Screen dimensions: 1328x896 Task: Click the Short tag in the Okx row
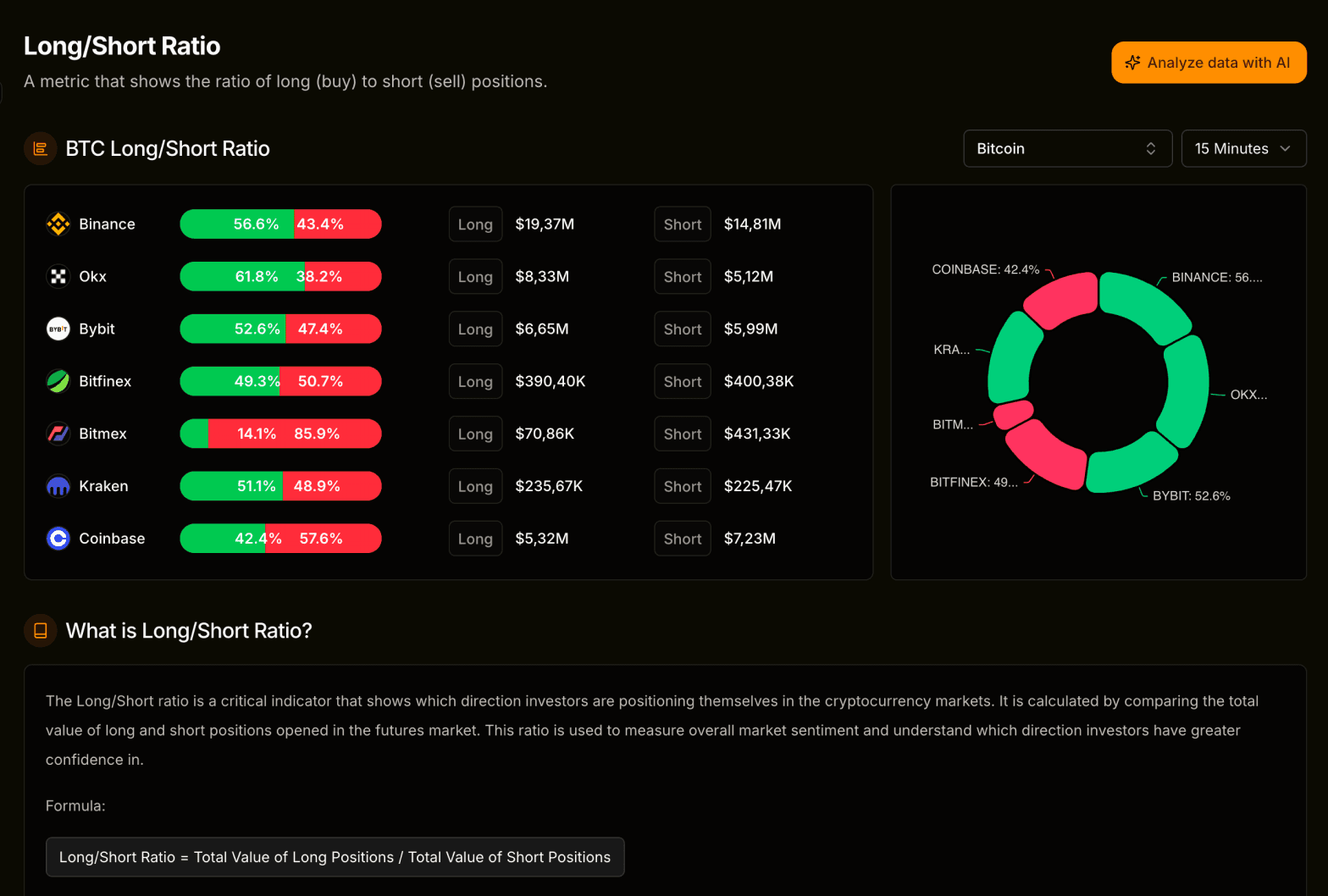pos(682,277)
